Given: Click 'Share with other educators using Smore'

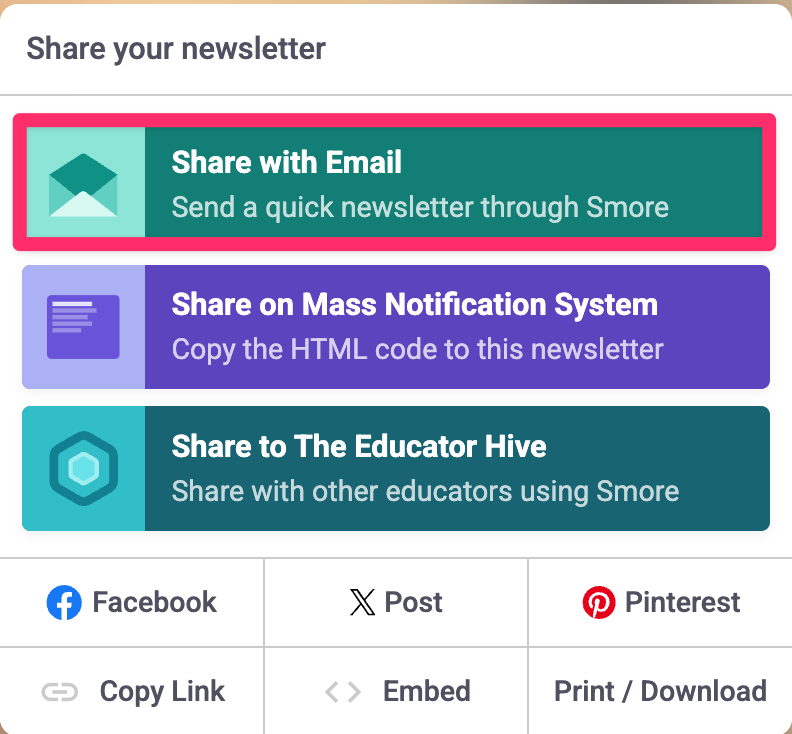Looking at the screenshot, I should pos(425,491).
